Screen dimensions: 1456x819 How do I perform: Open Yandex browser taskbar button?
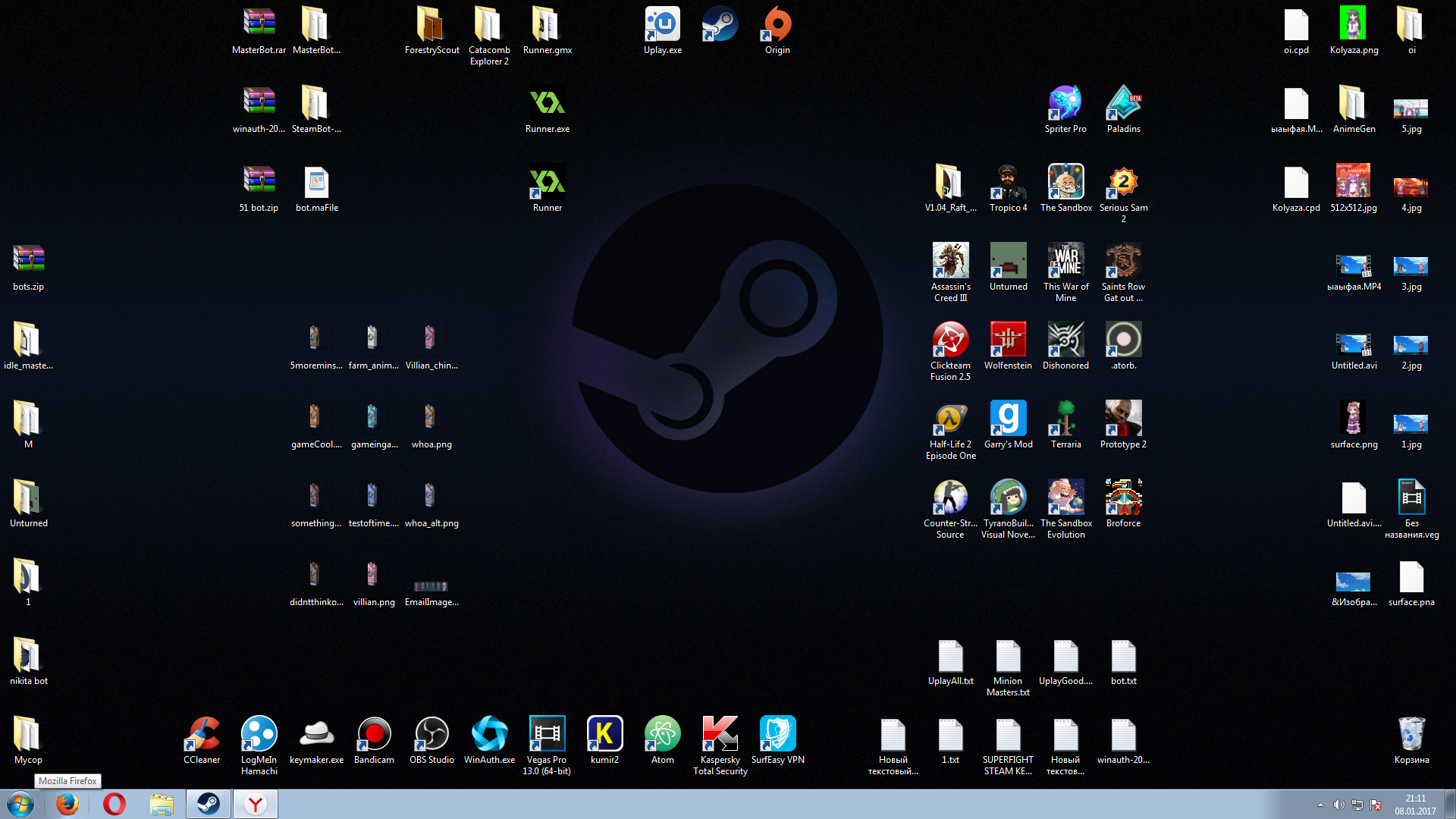pos(256,804)
